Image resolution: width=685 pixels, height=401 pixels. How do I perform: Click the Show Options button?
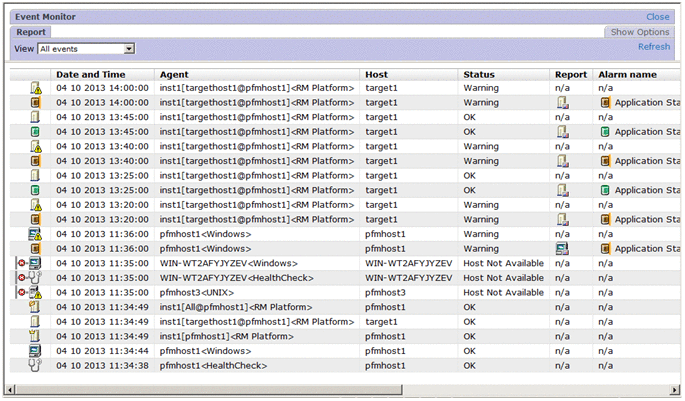(639, 32)
